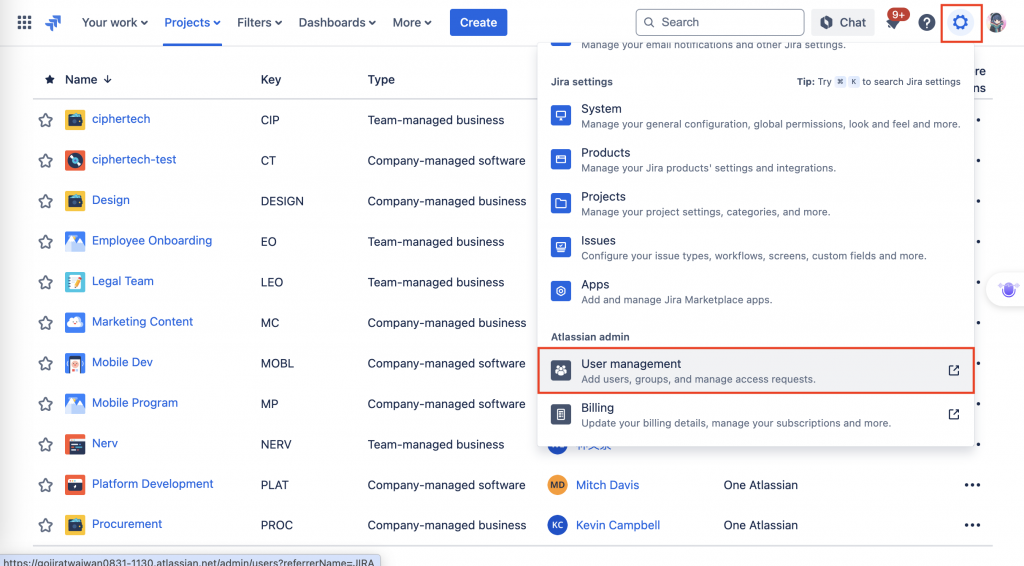Viewport: 1024px width, 566px height.
Task: Click the Apps settings target icon
Action: tap(561, 291)
